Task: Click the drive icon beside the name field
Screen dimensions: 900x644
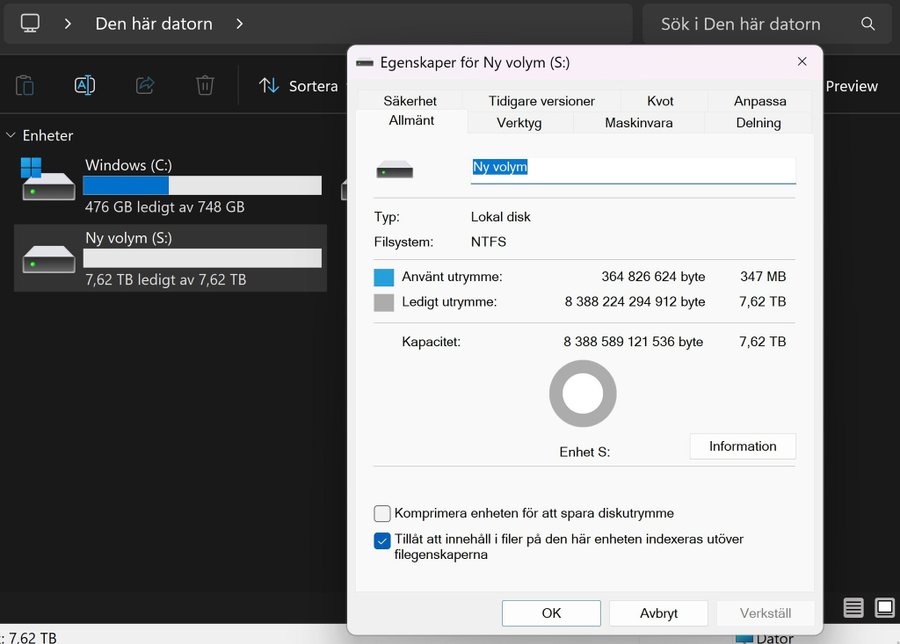Action: (x=394, y=170)
